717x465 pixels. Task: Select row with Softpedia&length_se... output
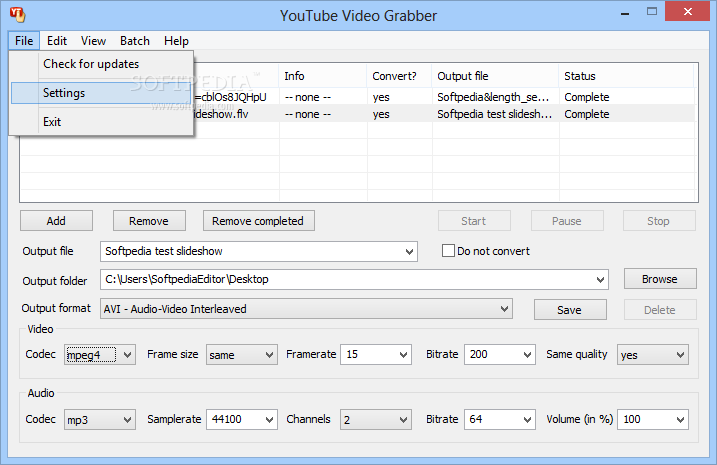click(444, 97)
